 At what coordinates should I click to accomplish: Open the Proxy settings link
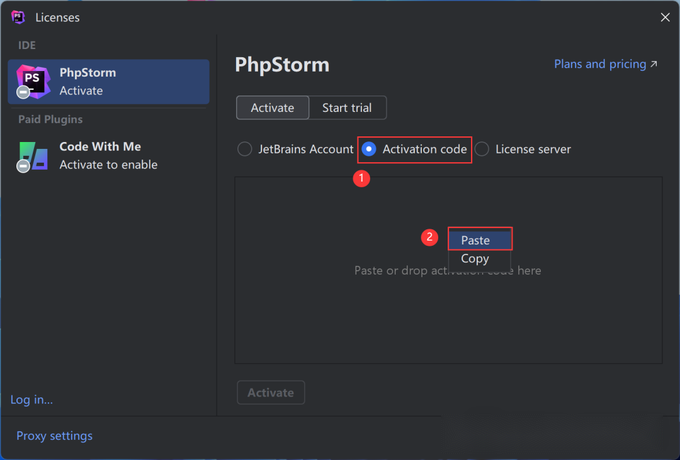pos(54,436)
